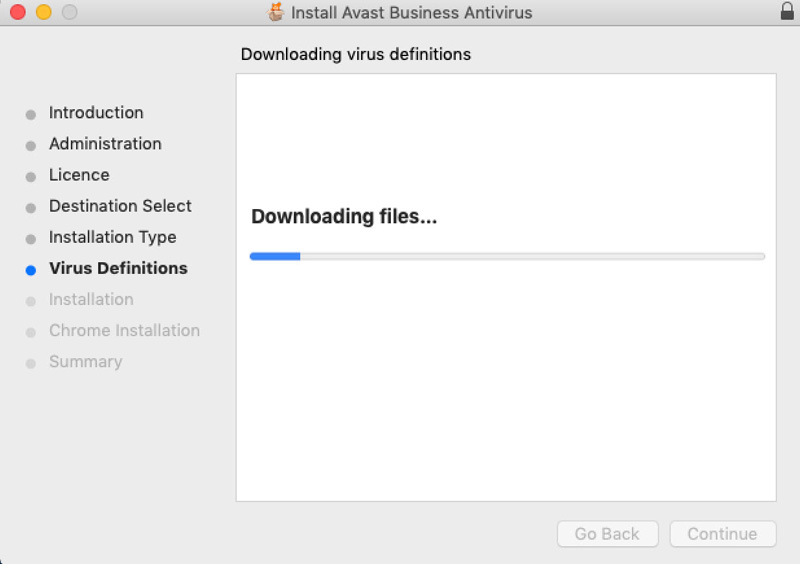Click the download progress bar

coord(507,256)
